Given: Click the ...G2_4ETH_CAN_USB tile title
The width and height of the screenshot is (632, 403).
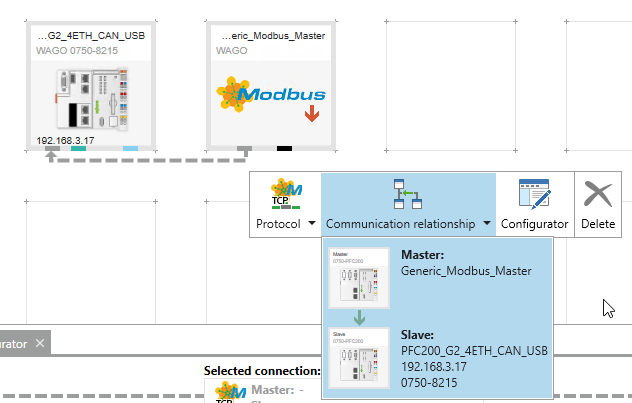Looking at the screenshot, I should (91, 36).
